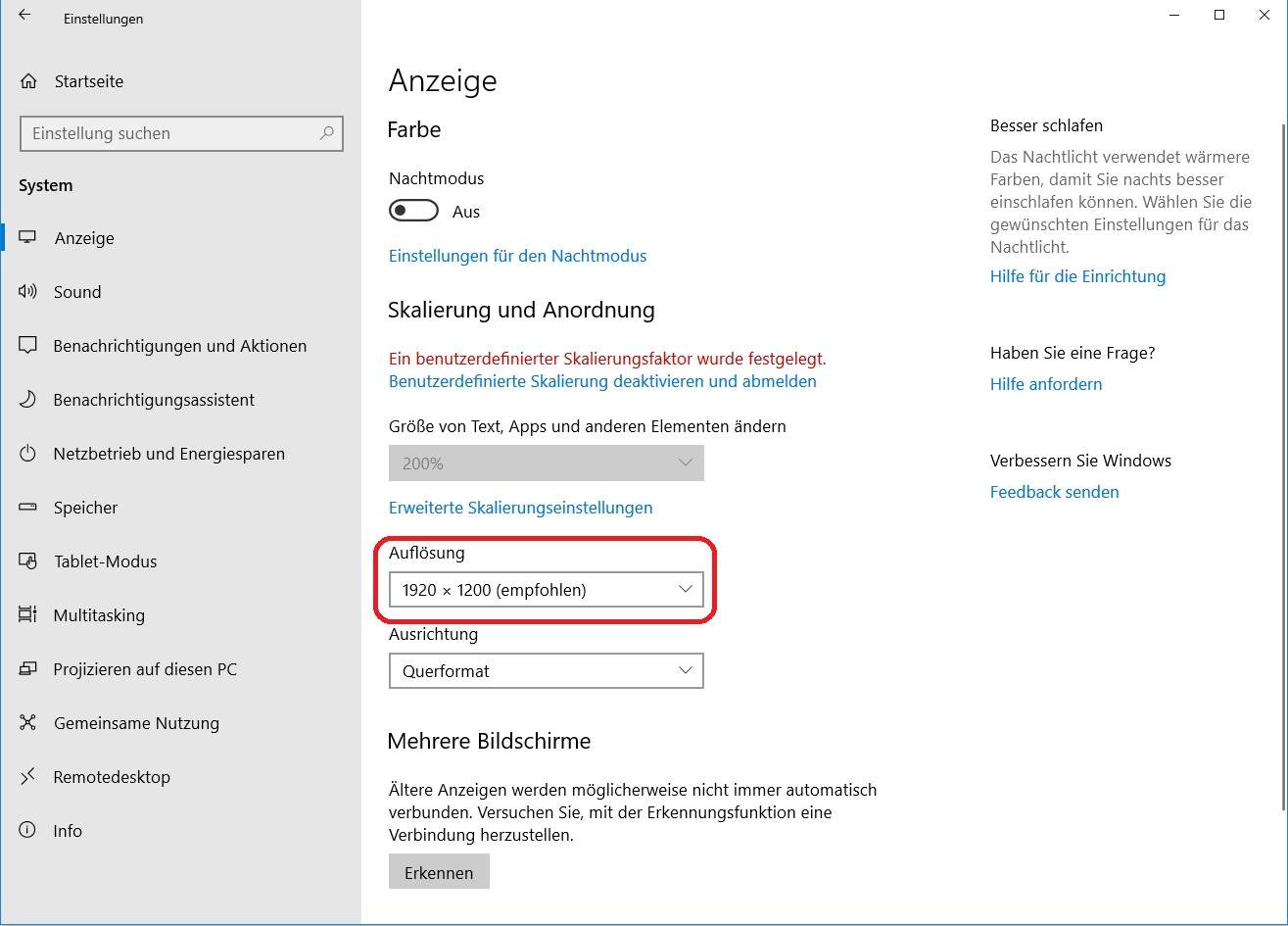The height and width of the screenshot is (926, 1288).
Task: Open Gemeinsame Nutzung settings
Action: tap(135, 722)
